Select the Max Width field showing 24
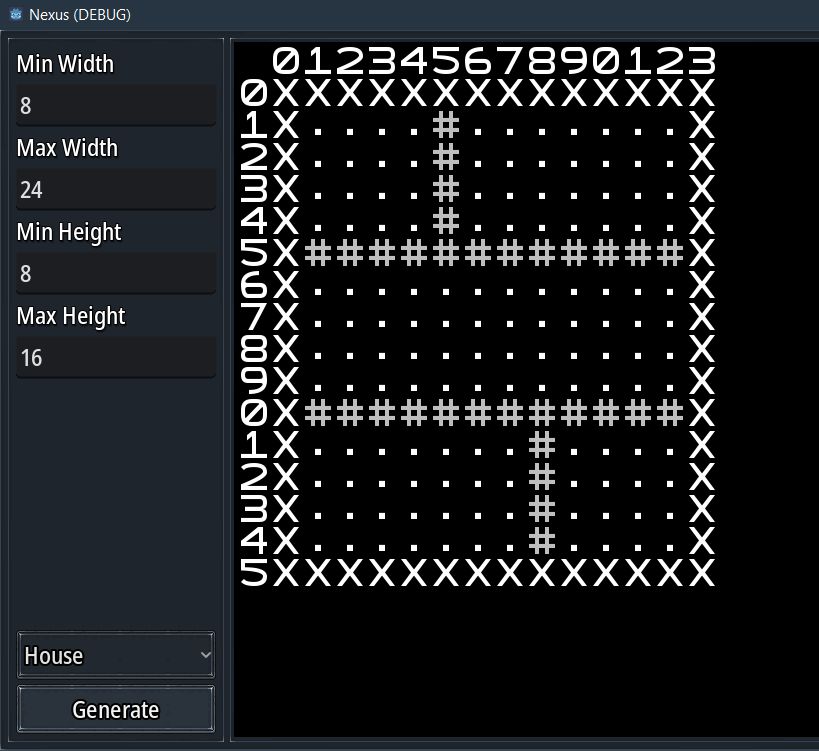 (115, 189)
